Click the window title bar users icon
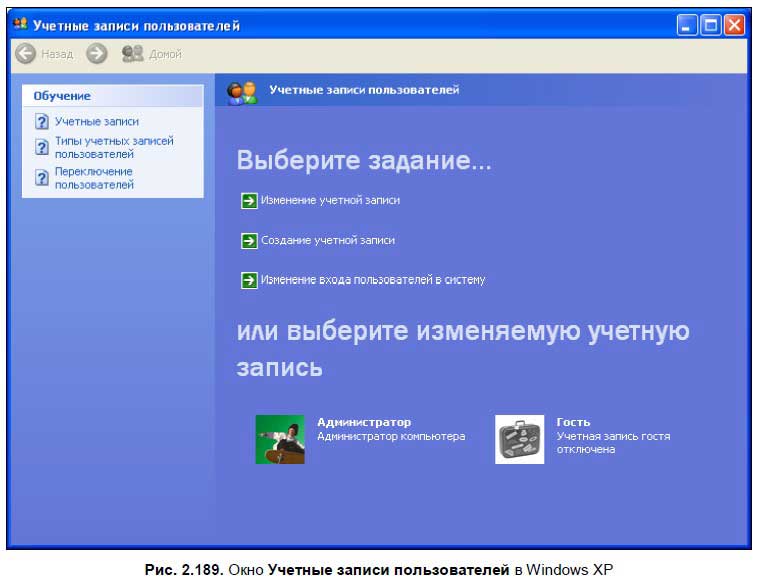Viewport: 760px width, 582px height. pos(20,24)
